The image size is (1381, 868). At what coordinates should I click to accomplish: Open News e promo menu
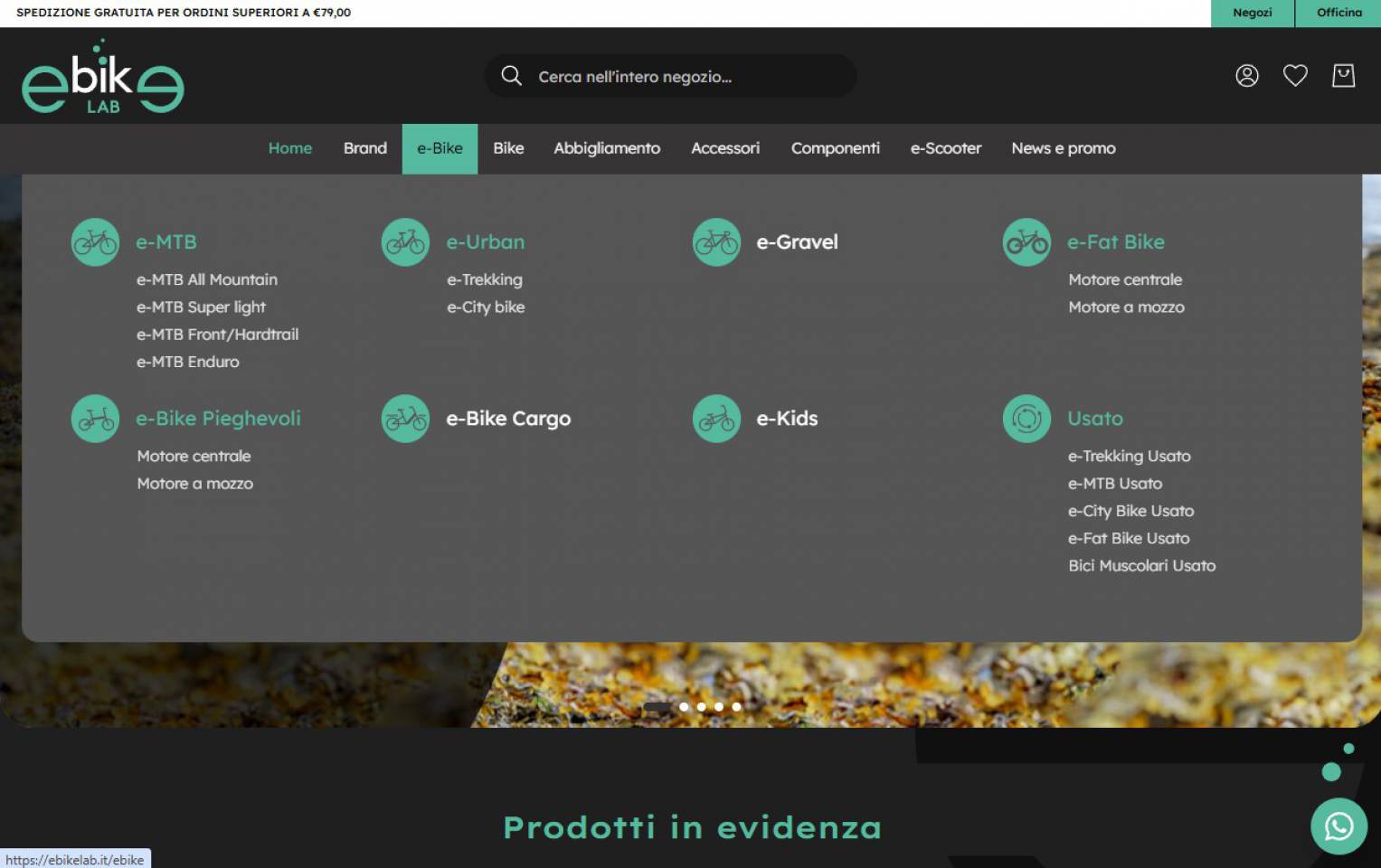tap(1064, 148)
